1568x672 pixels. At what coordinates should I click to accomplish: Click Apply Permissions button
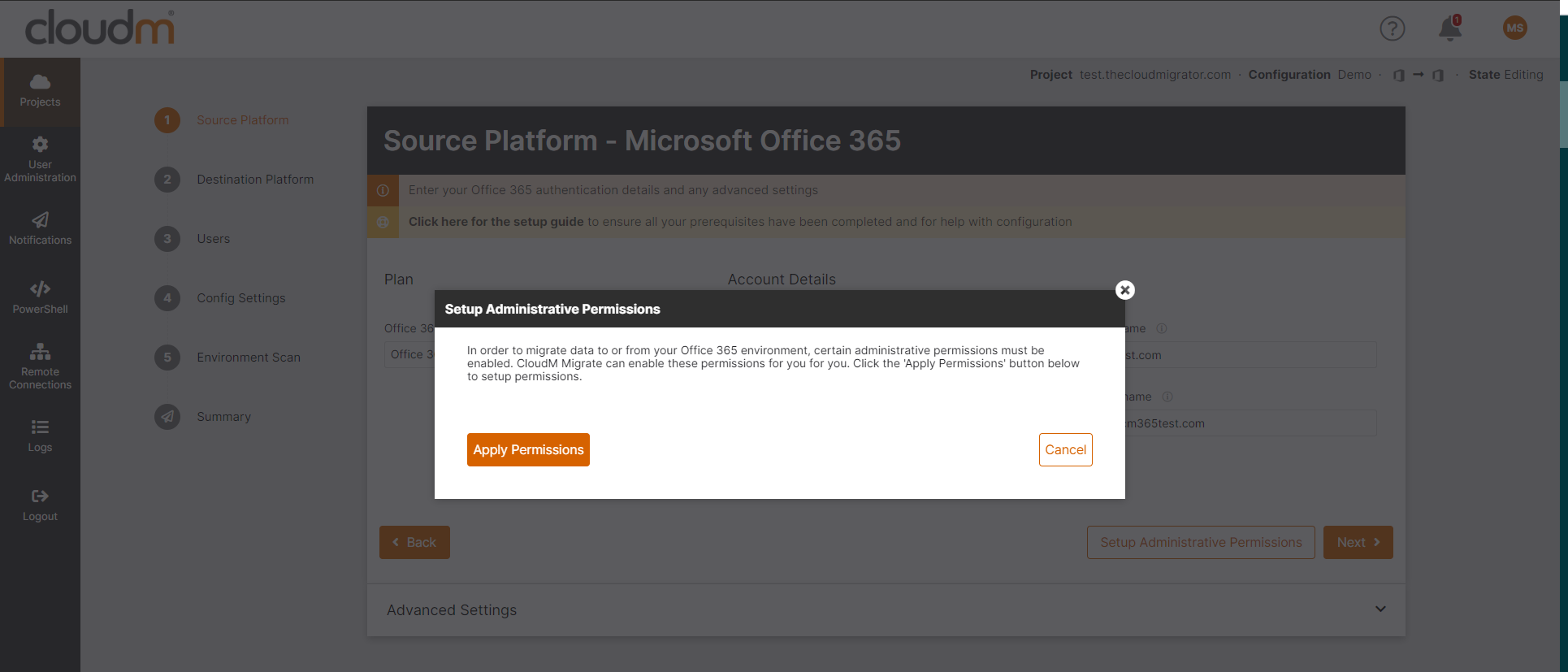[x=528, y=449]
